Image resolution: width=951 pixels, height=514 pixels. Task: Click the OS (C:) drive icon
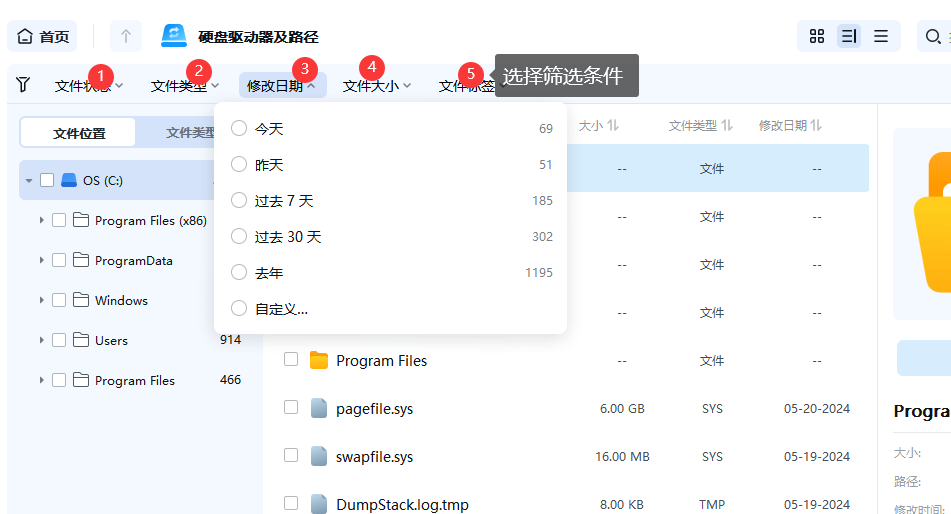coord(69,180)
